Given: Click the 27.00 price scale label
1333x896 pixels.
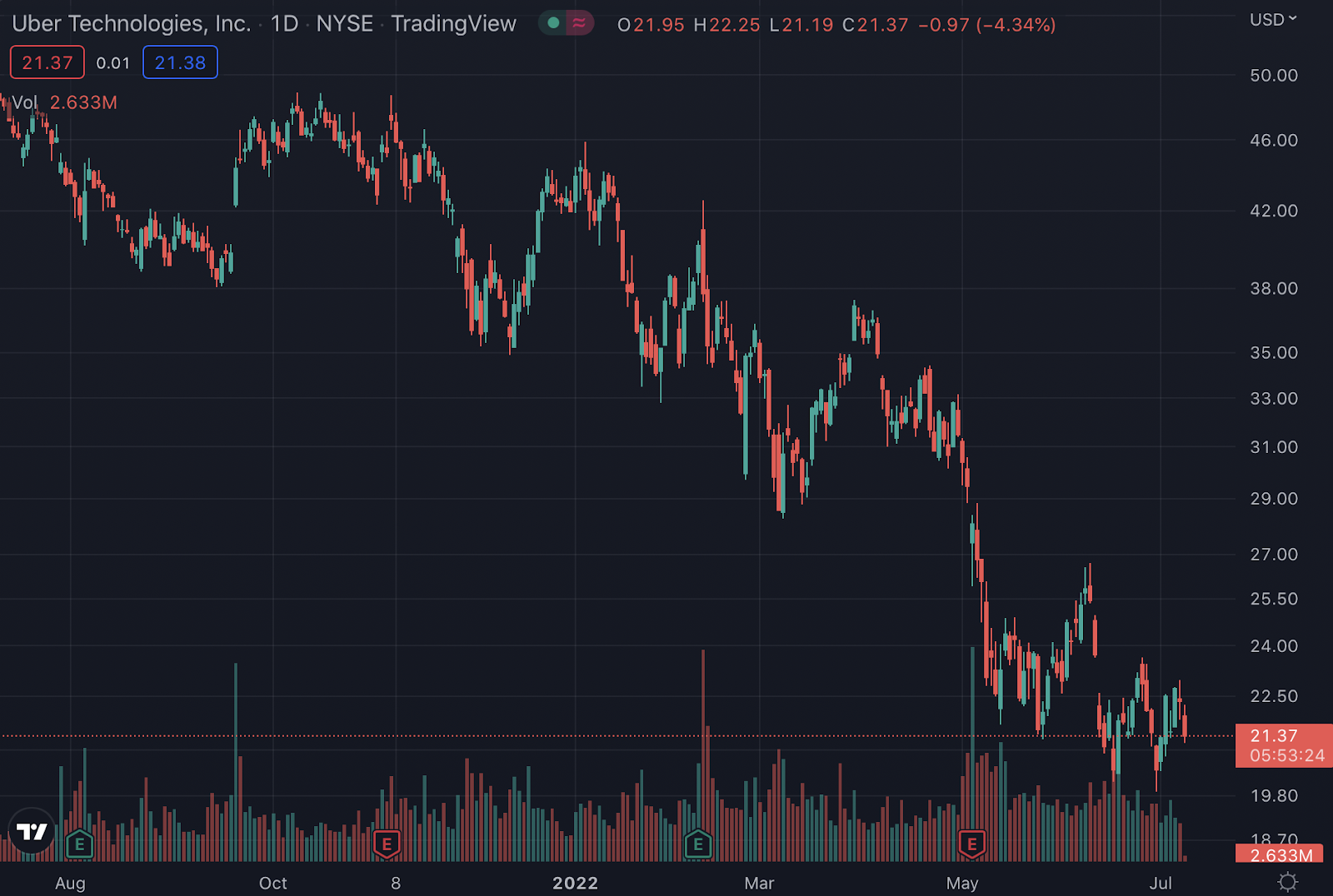Looking at the screenshot, I should [1274, 554].
